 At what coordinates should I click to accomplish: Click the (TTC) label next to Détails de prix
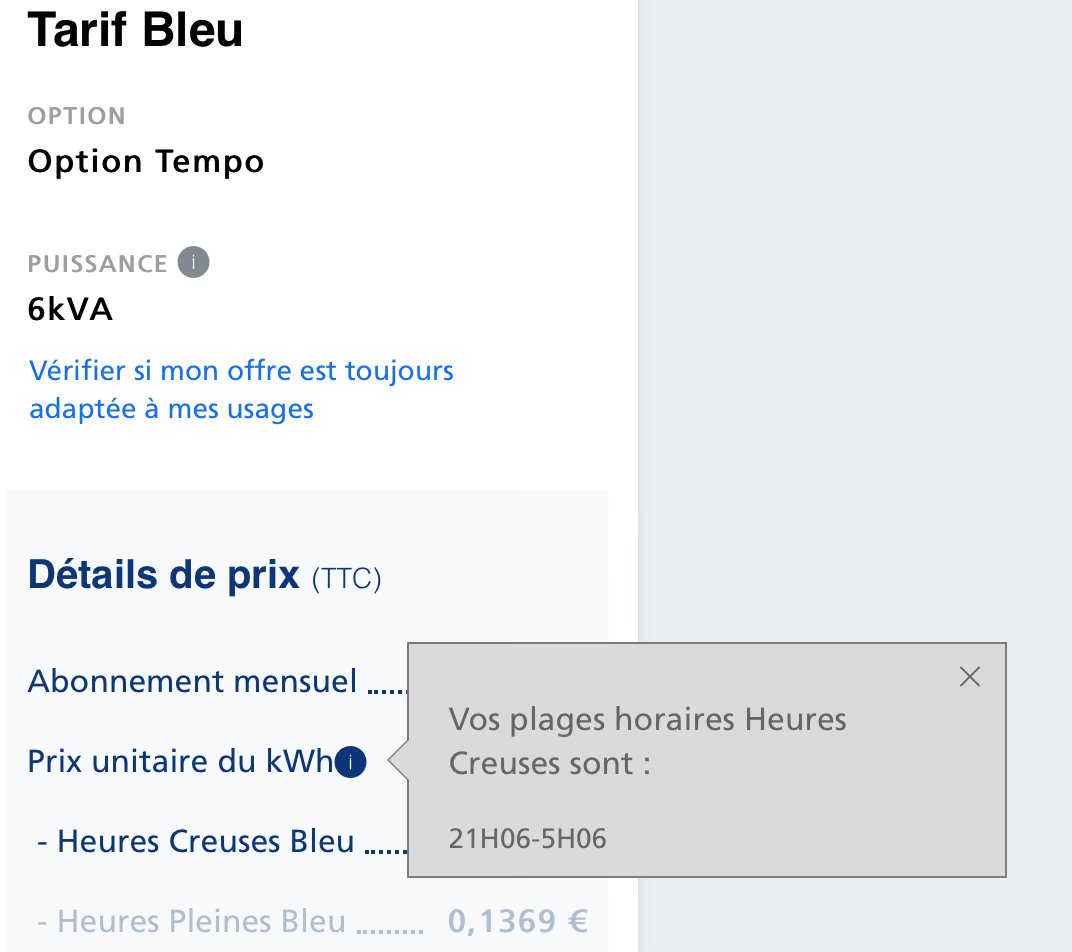click(347, 579)
